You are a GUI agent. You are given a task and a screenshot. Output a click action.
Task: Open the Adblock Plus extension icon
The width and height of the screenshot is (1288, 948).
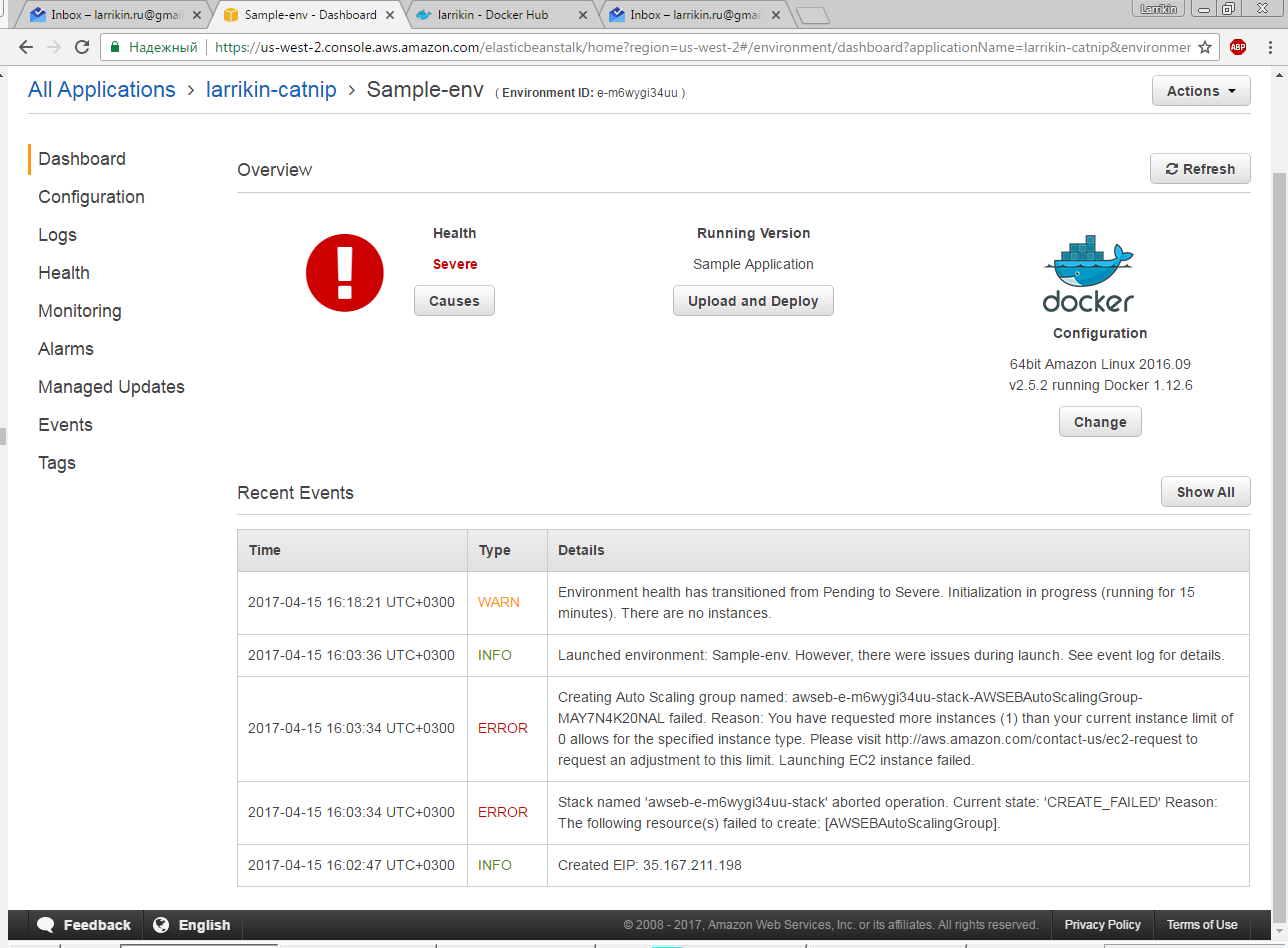point(1238,47)
